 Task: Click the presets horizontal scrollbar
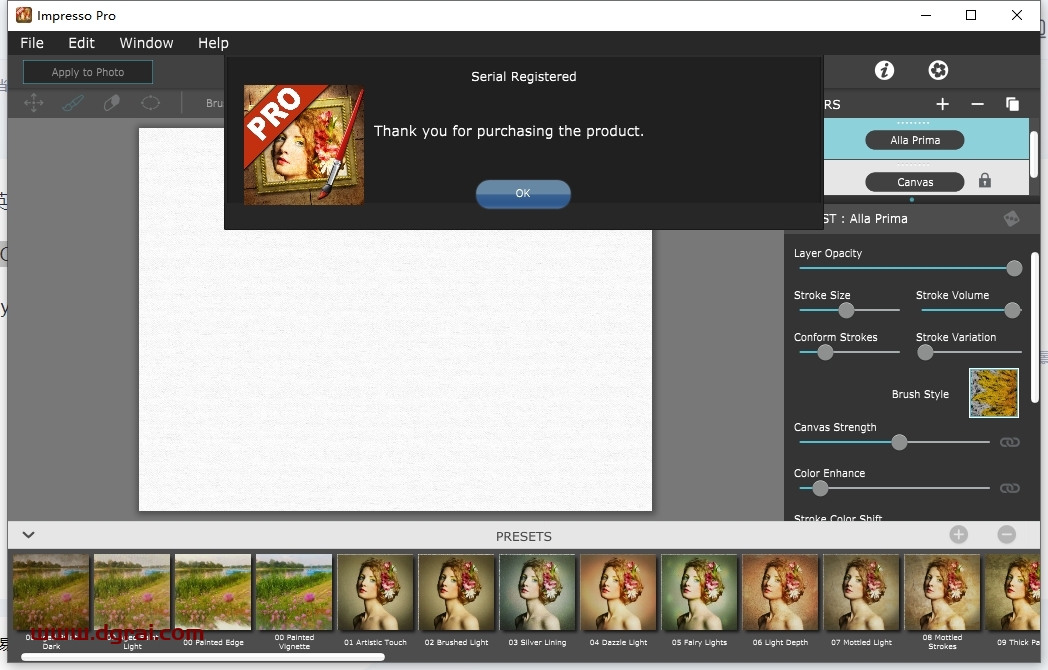[203, 657]
